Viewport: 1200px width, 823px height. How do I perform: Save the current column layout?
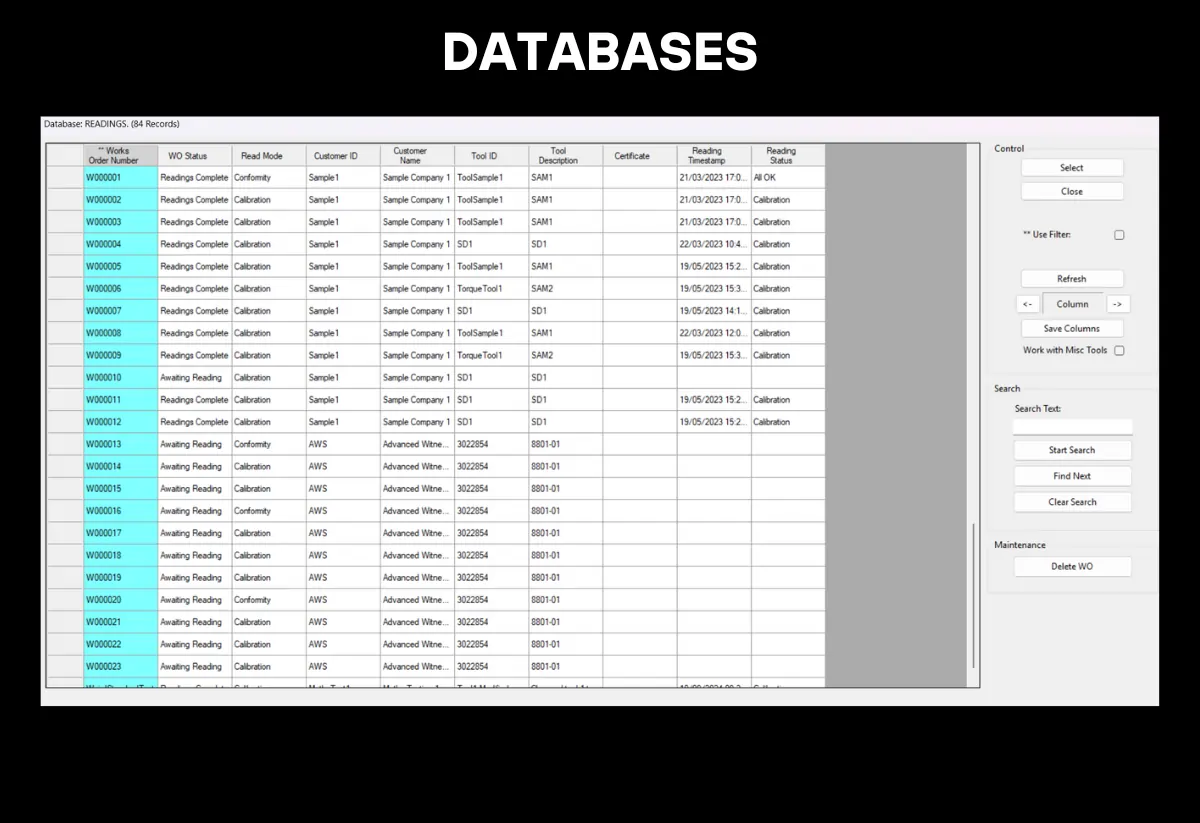click(x=1071, y=327)
